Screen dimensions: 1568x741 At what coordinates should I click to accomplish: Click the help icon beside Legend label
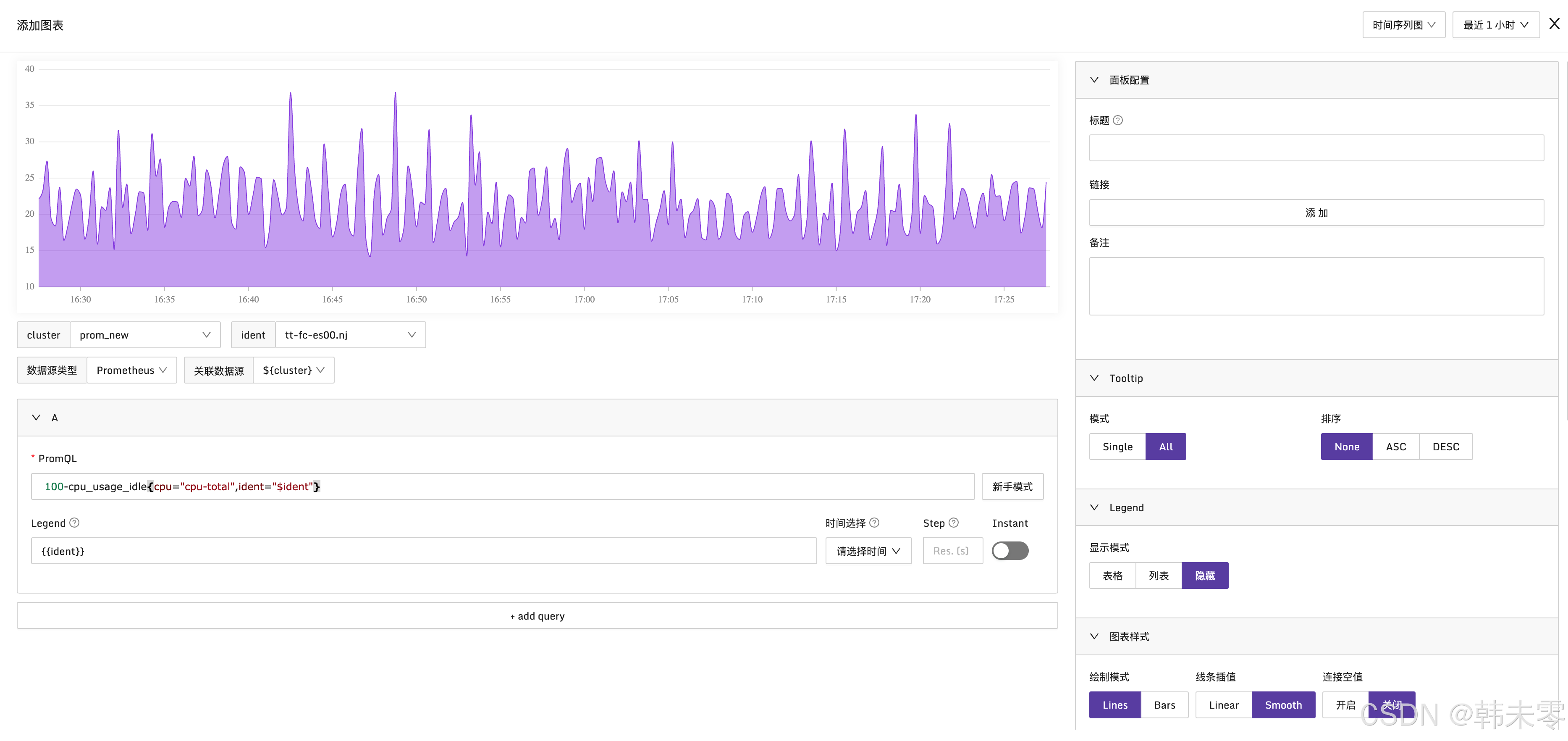[74, 523]
